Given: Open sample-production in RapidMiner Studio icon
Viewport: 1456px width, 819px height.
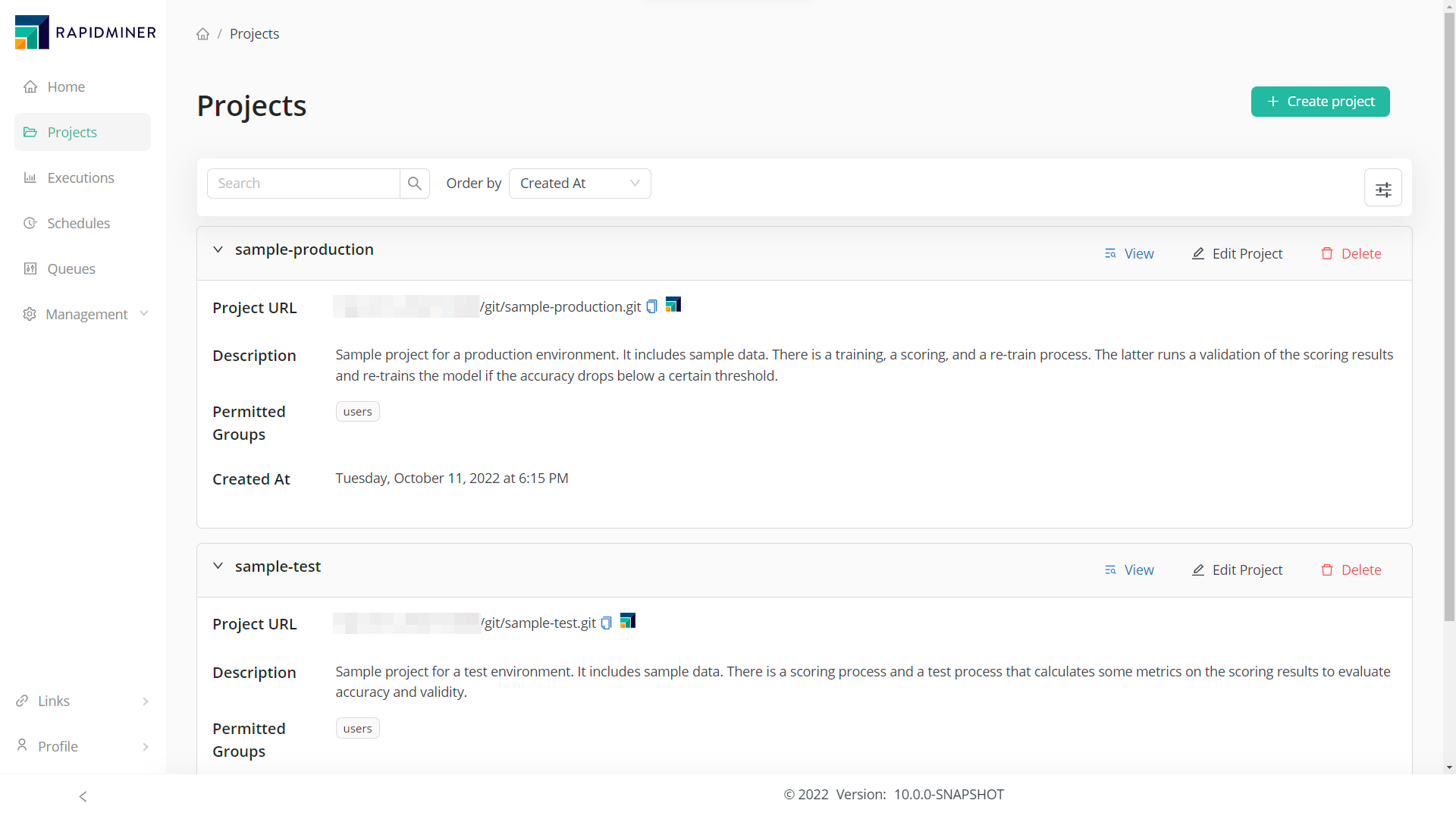Looking at the screenshot, I should point(673,305).
